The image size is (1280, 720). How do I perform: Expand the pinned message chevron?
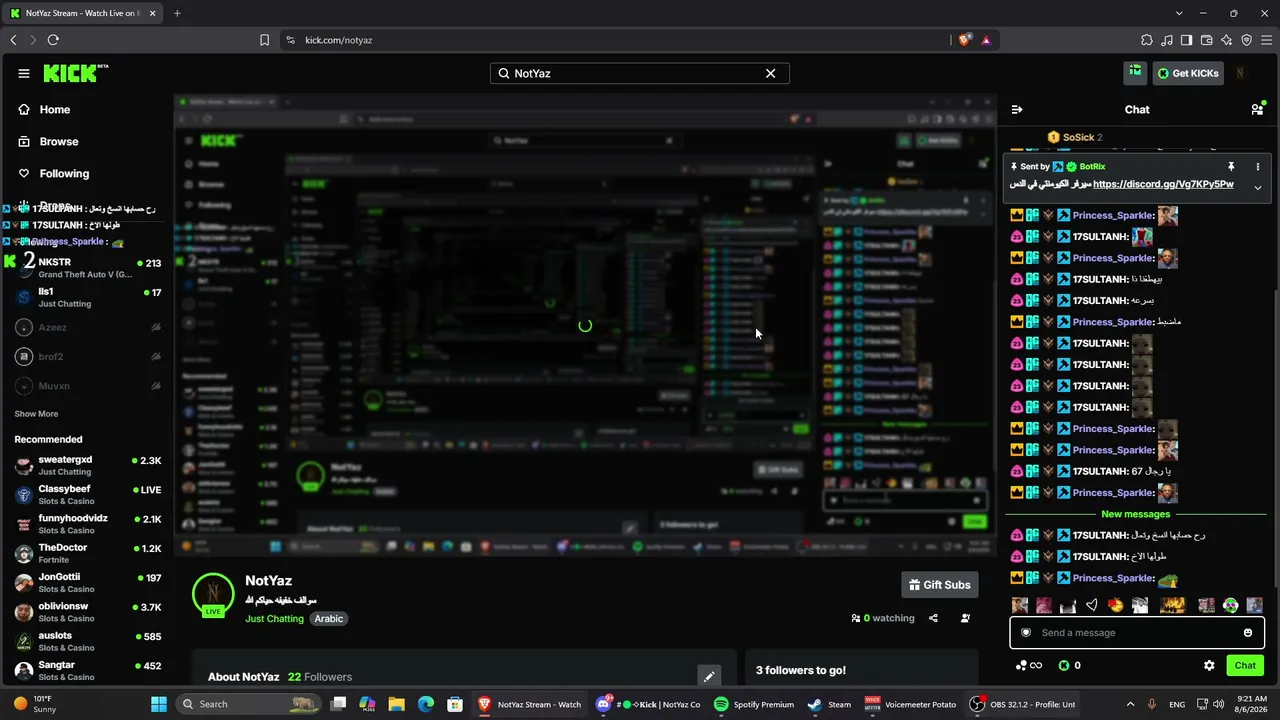[1258, 187]
